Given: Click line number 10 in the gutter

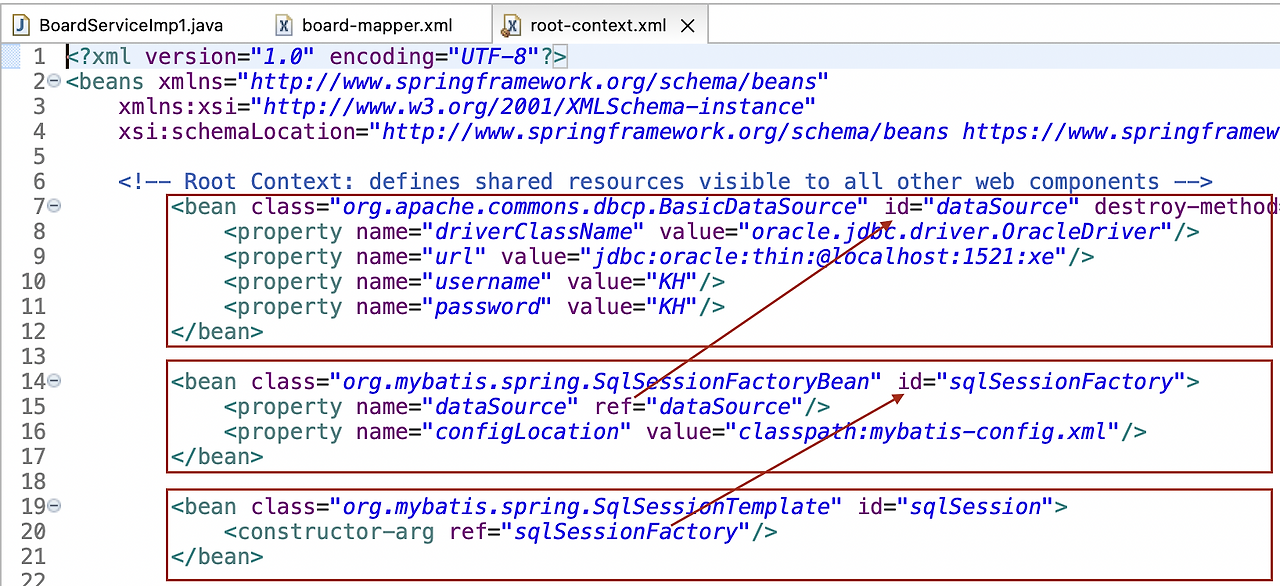Looking at the screenshot, I should (x=34, y=281).
